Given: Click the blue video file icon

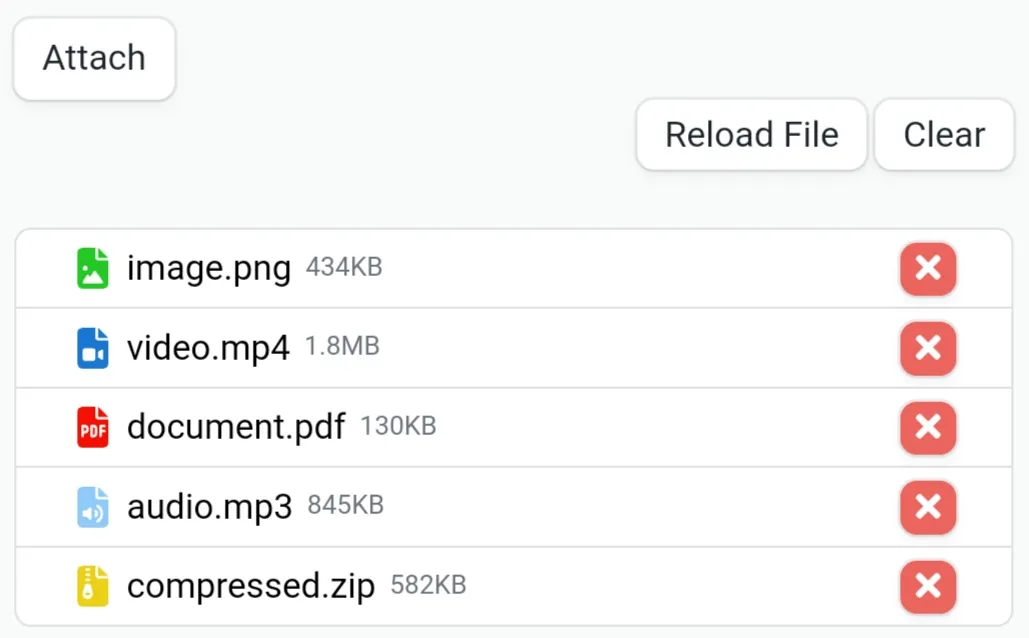Looking at the screenshot, I should coord(93,348).
